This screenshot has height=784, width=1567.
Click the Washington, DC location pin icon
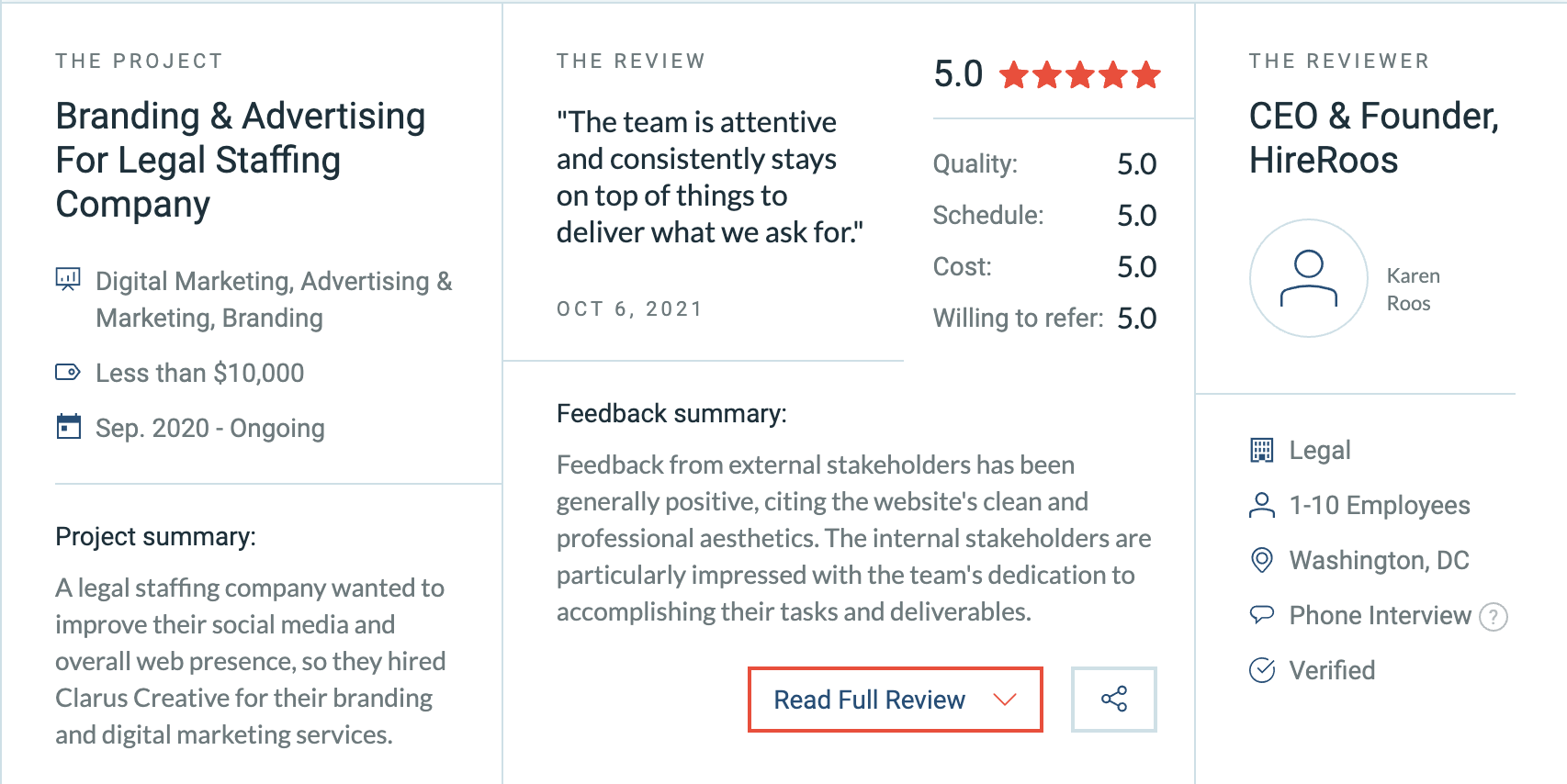[1262, 560]
